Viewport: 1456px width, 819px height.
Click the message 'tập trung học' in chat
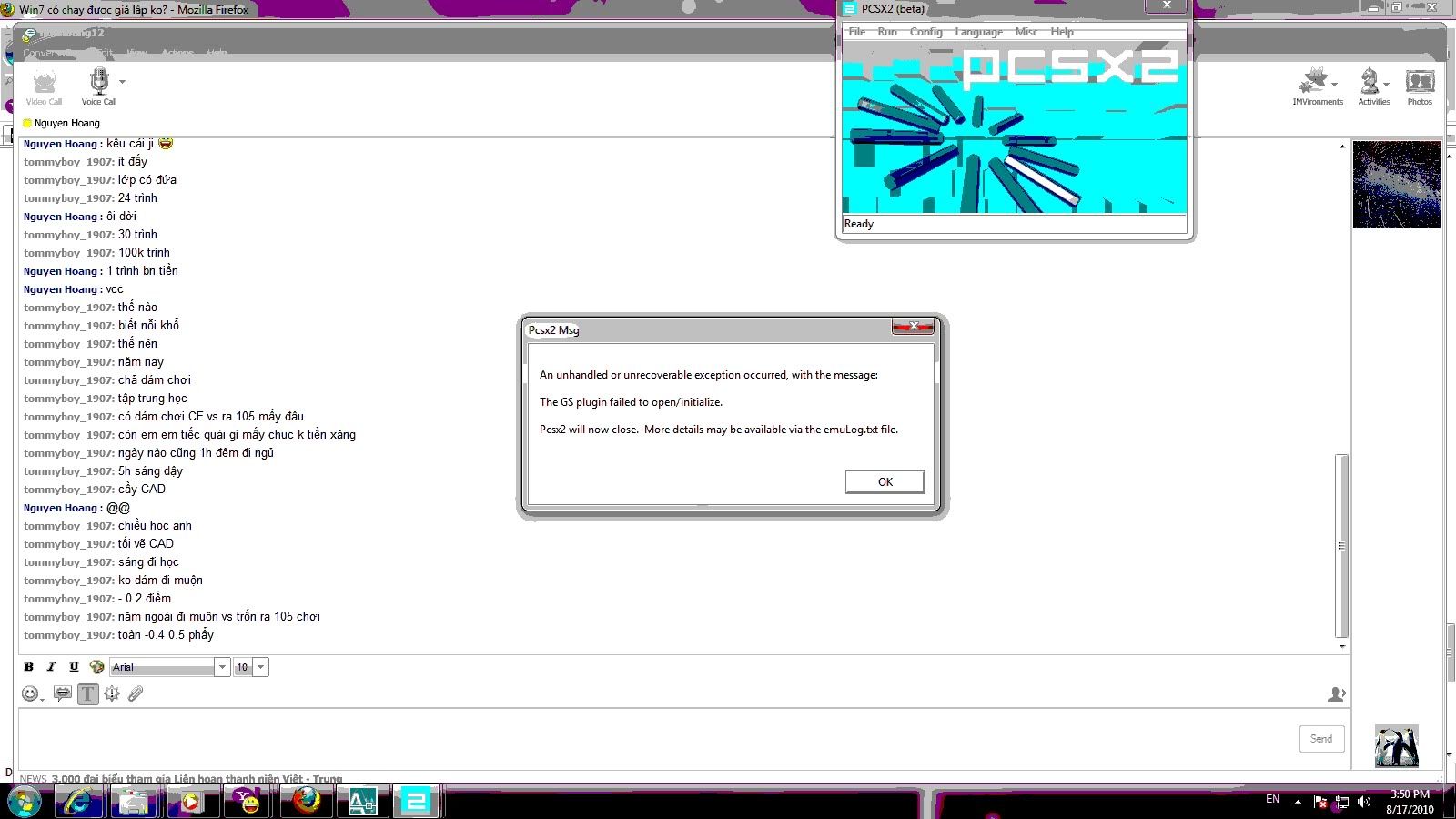pyautogui.click(x=152, y=399)
